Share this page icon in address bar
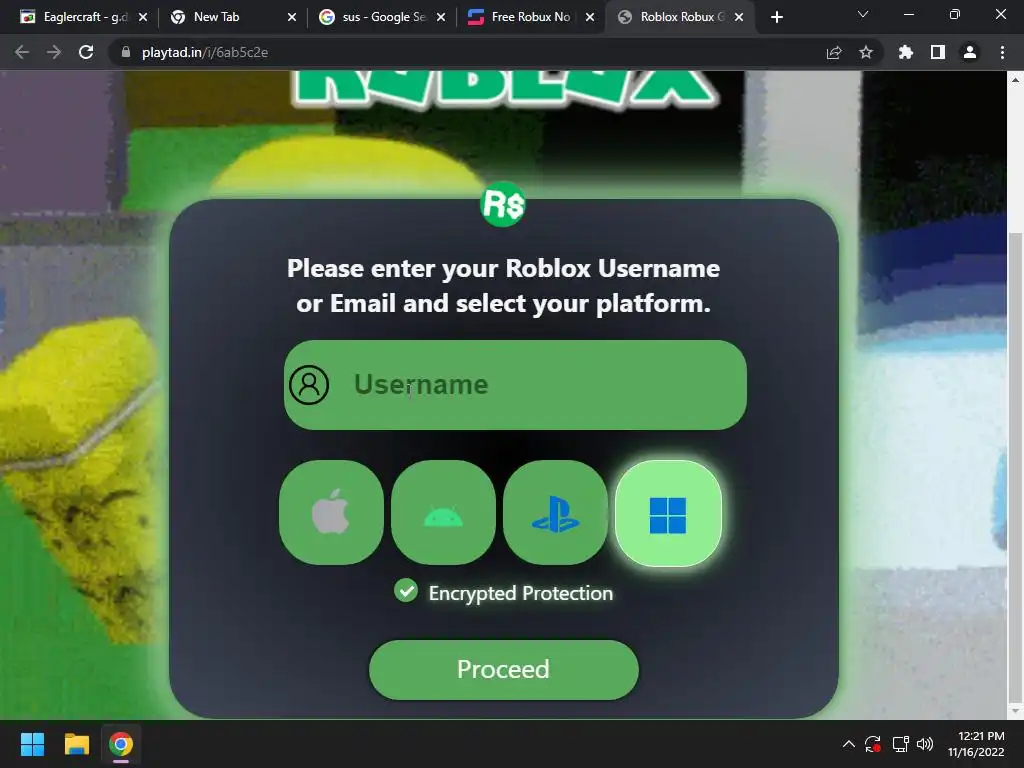The width and height of the screenshot is (1024, 768). point(834,52)
